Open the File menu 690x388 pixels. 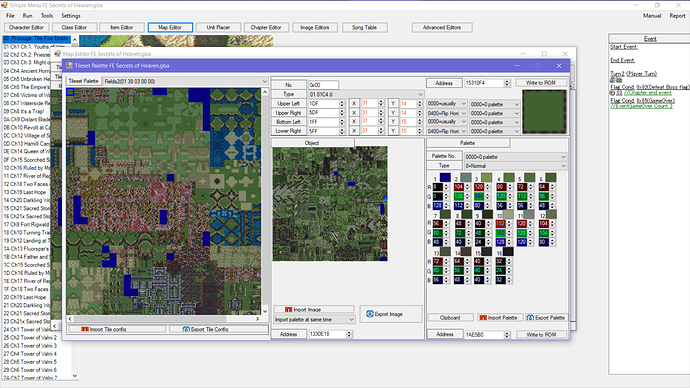click(10, 16)
